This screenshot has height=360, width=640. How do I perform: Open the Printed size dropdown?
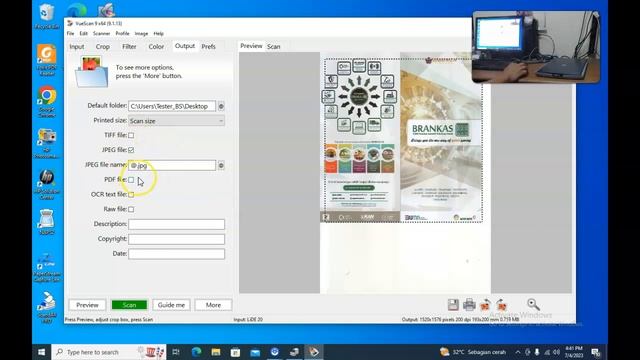pos(176,121)
